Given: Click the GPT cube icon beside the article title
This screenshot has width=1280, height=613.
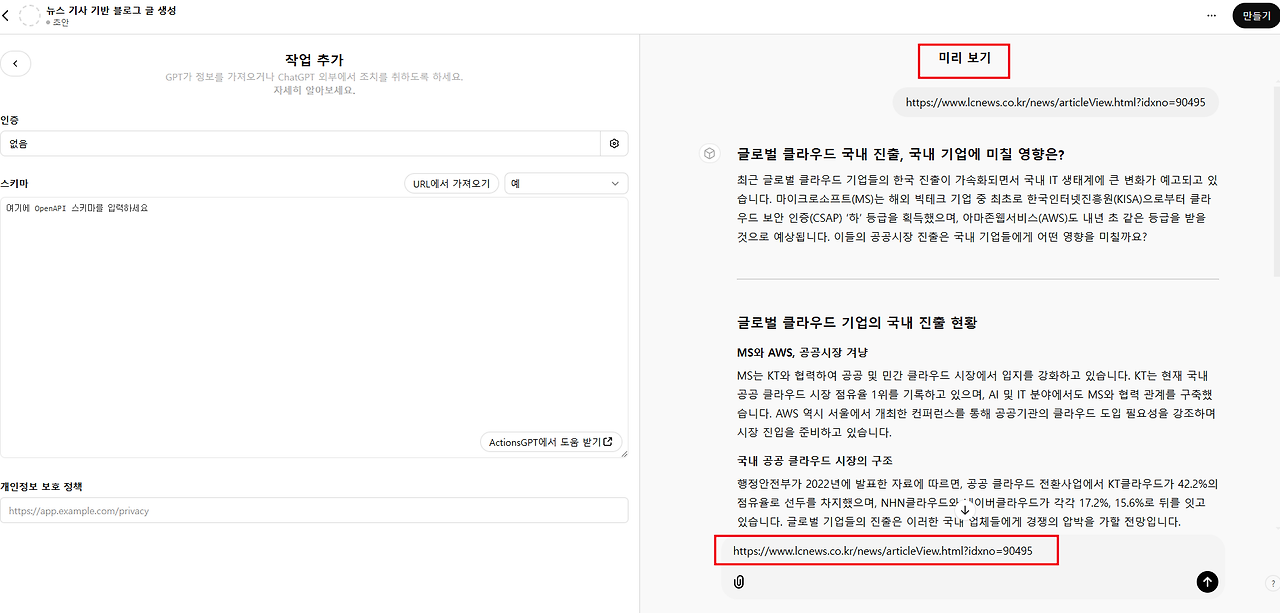Looking at the screenshot, I should pyautogui.click(x=709, y=153).
